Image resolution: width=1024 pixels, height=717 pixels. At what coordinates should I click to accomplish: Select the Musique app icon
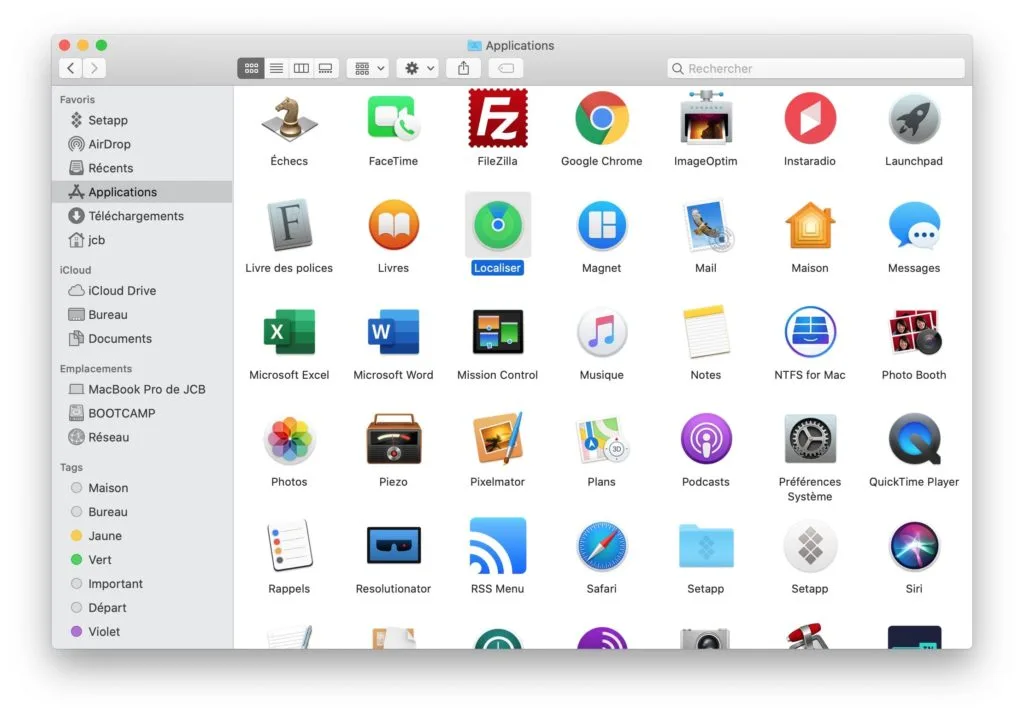click(601, 332)
